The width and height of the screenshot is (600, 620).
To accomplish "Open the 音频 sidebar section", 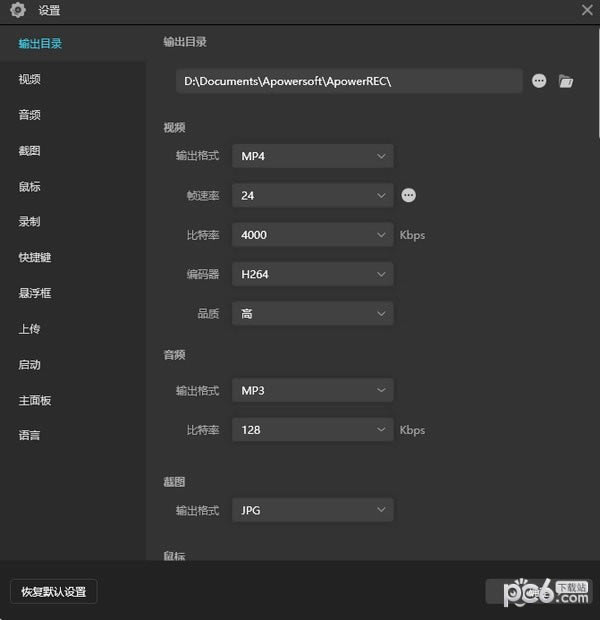I will [x=30, y=115].
